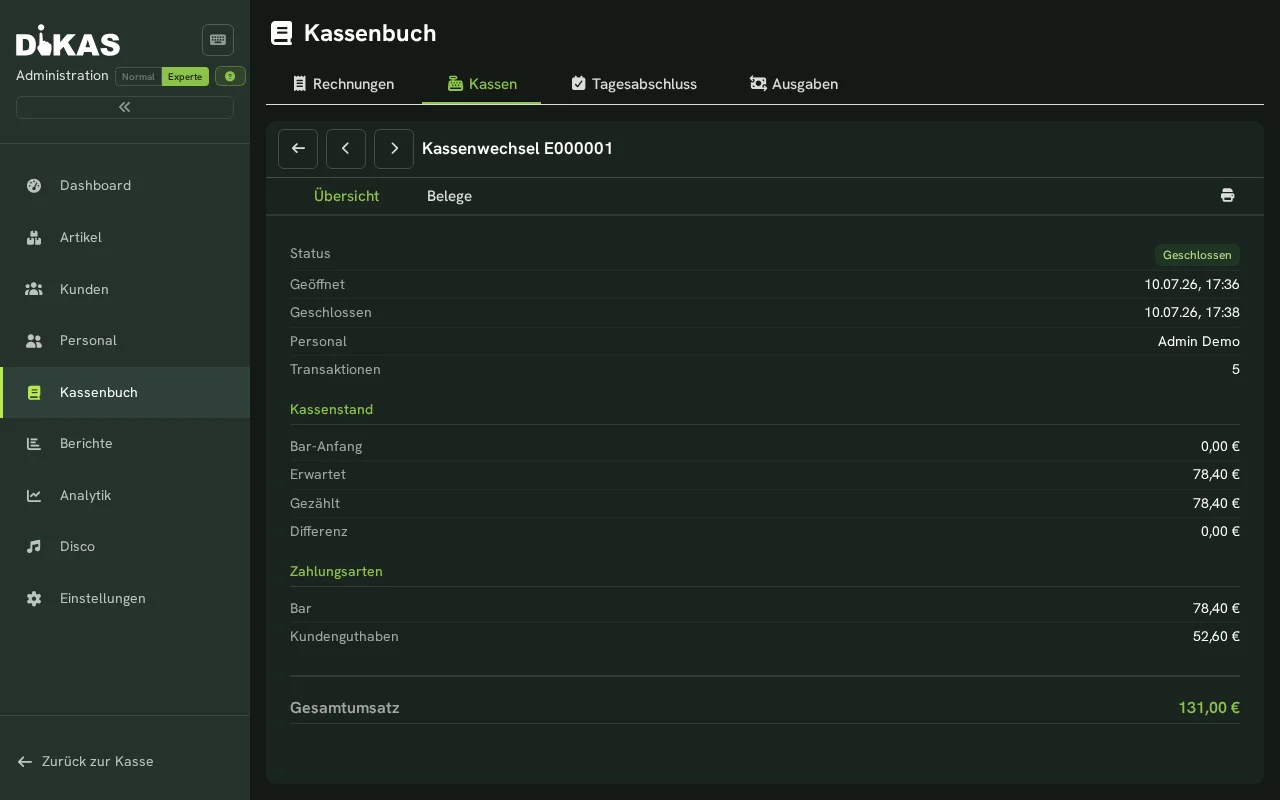
Task: Switch to the Rechnungen tab
Action: tap(343, 84)
